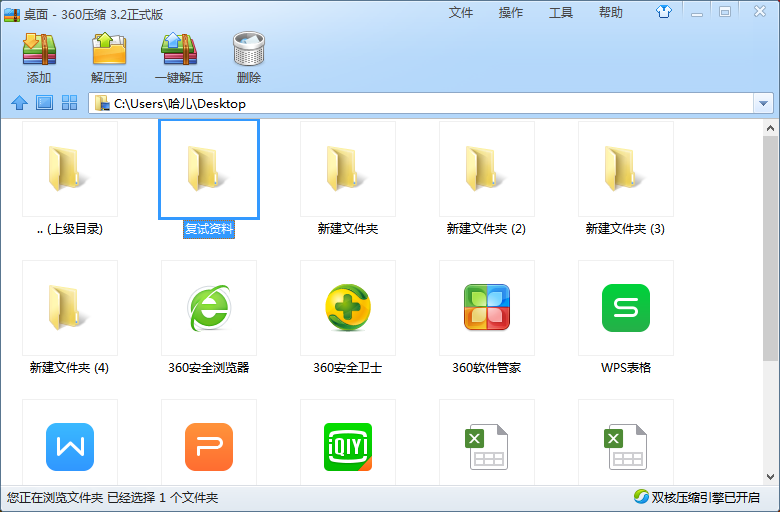The width and height of the screenshot is (780, 512).
Task: Open the skin (shirt) icon in title bar
Action: tap(664, 11)
